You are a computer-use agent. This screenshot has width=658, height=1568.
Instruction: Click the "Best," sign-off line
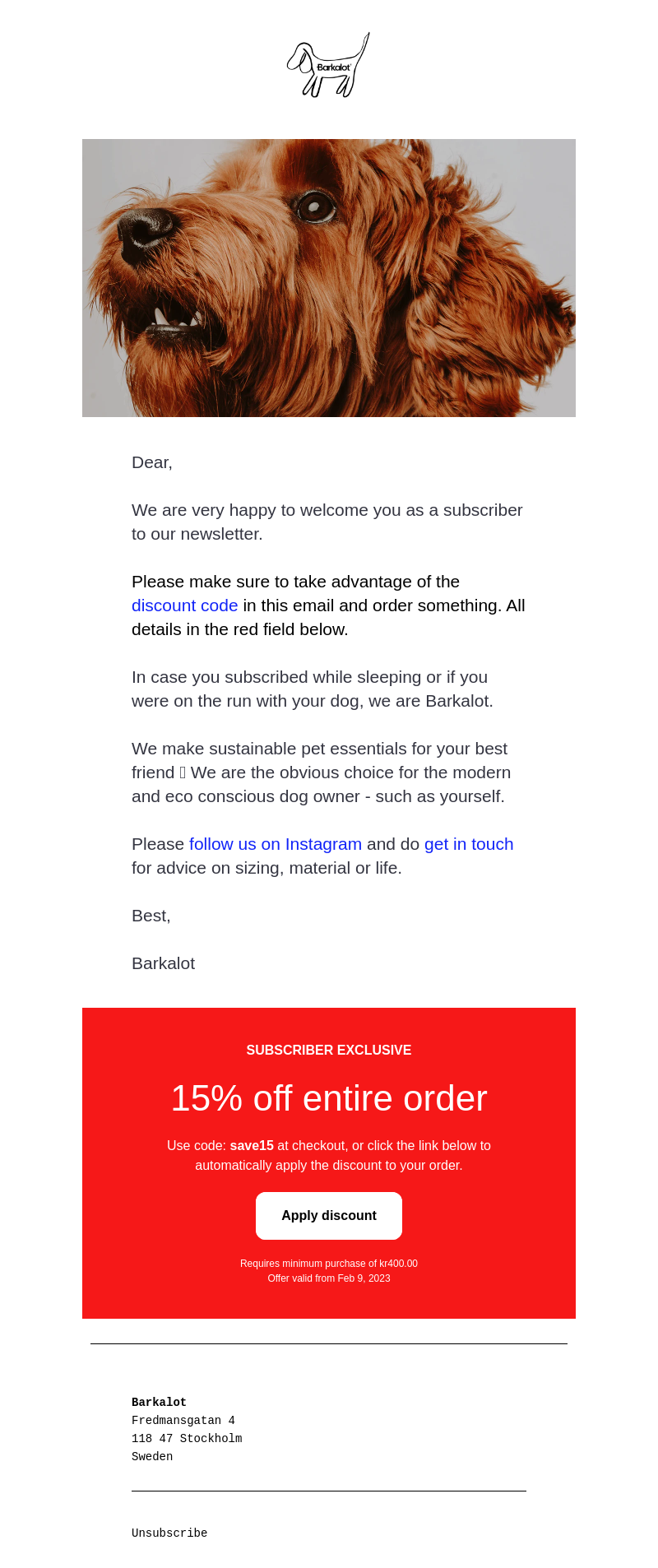(151, 916)
